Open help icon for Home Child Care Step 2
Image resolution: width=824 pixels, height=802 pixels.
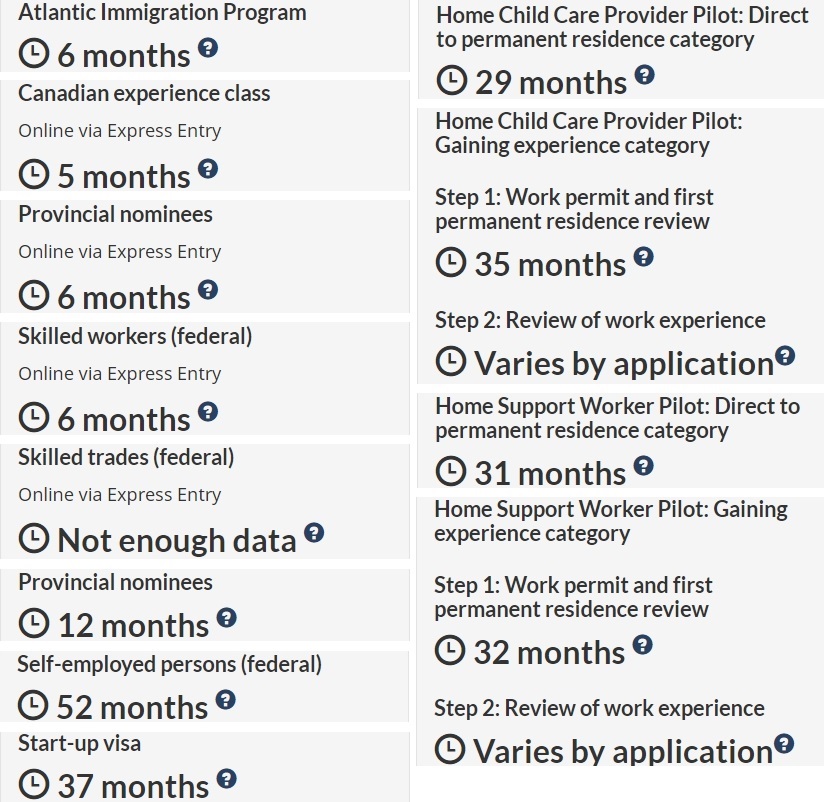785,355
